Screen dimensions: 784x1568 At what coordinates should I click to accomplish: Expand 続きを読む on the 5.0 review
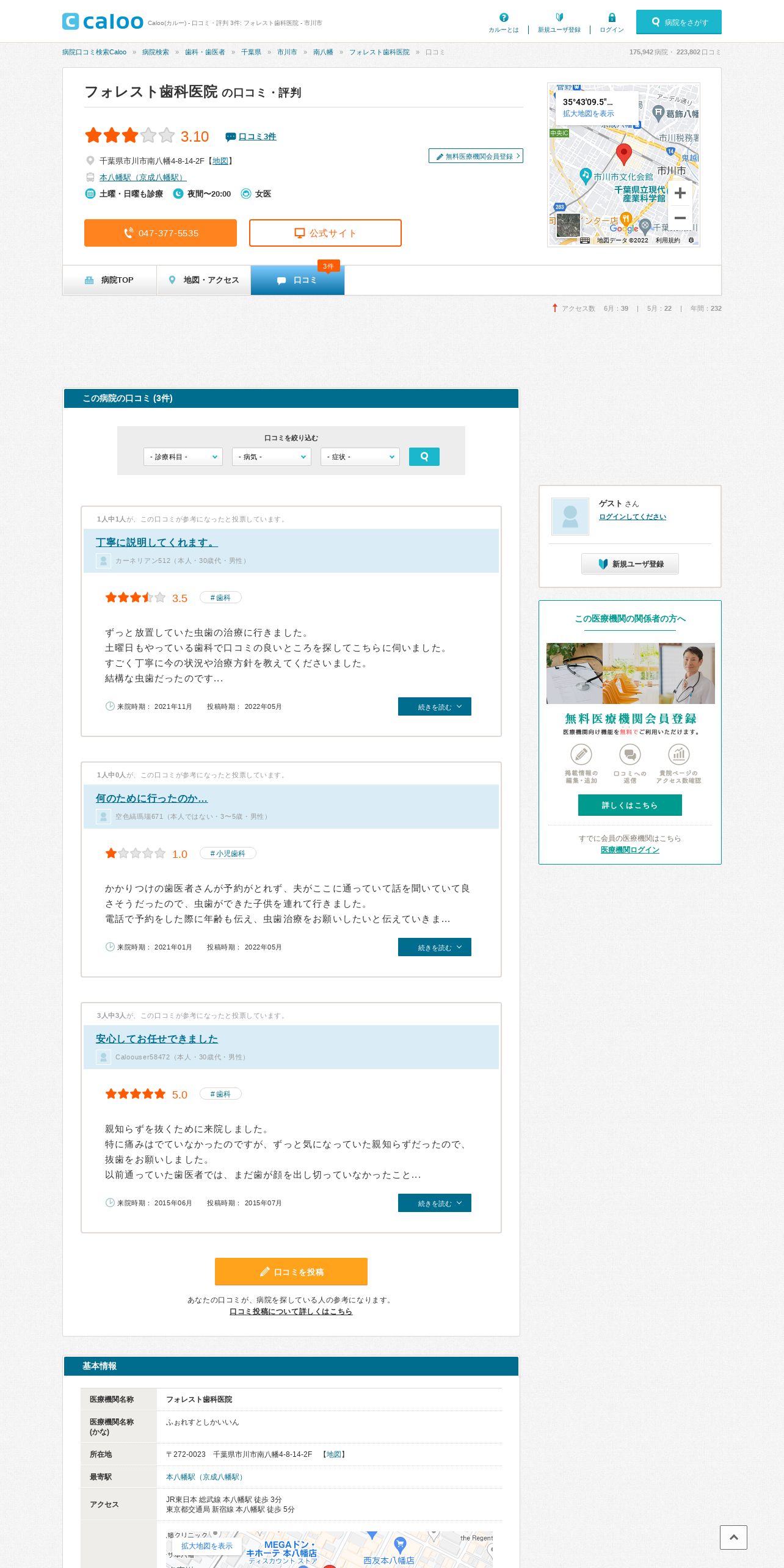[x=435, y=1203]
